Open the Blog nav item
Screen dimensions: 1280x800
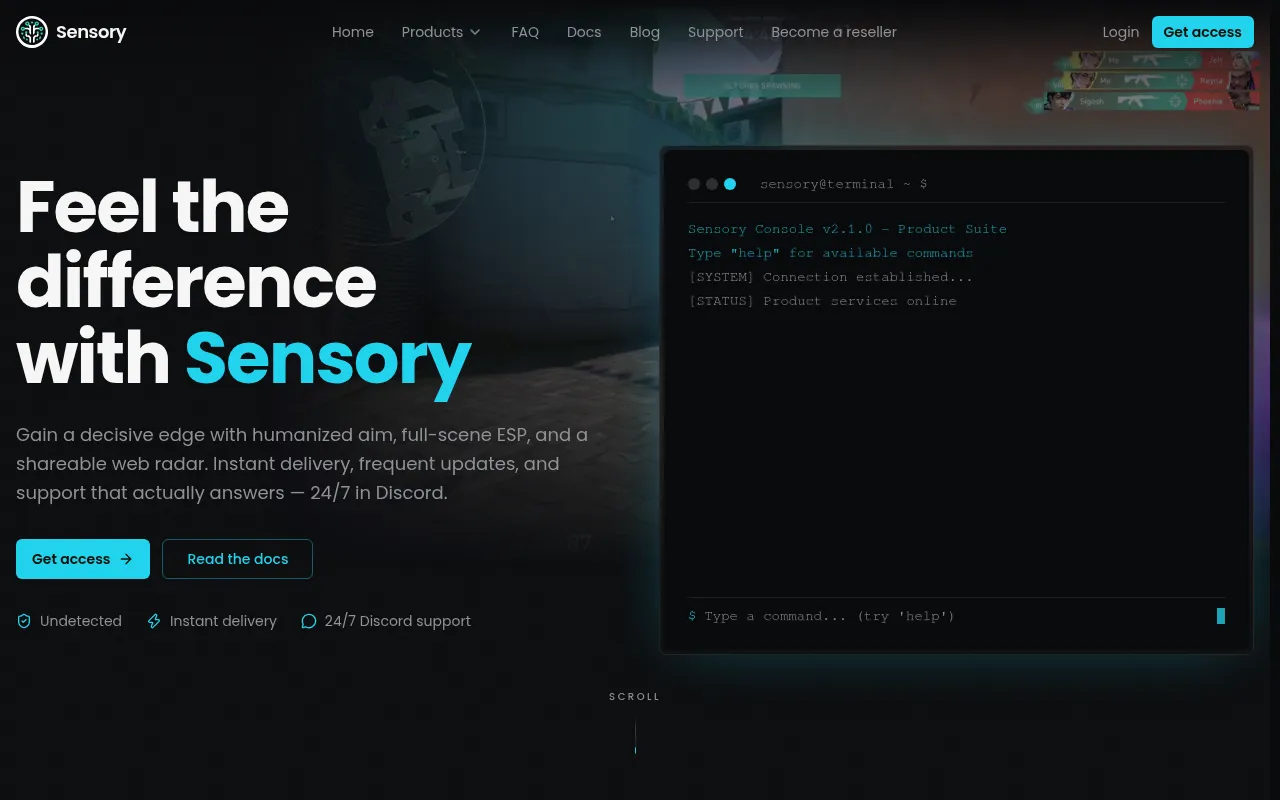(645, 32)
